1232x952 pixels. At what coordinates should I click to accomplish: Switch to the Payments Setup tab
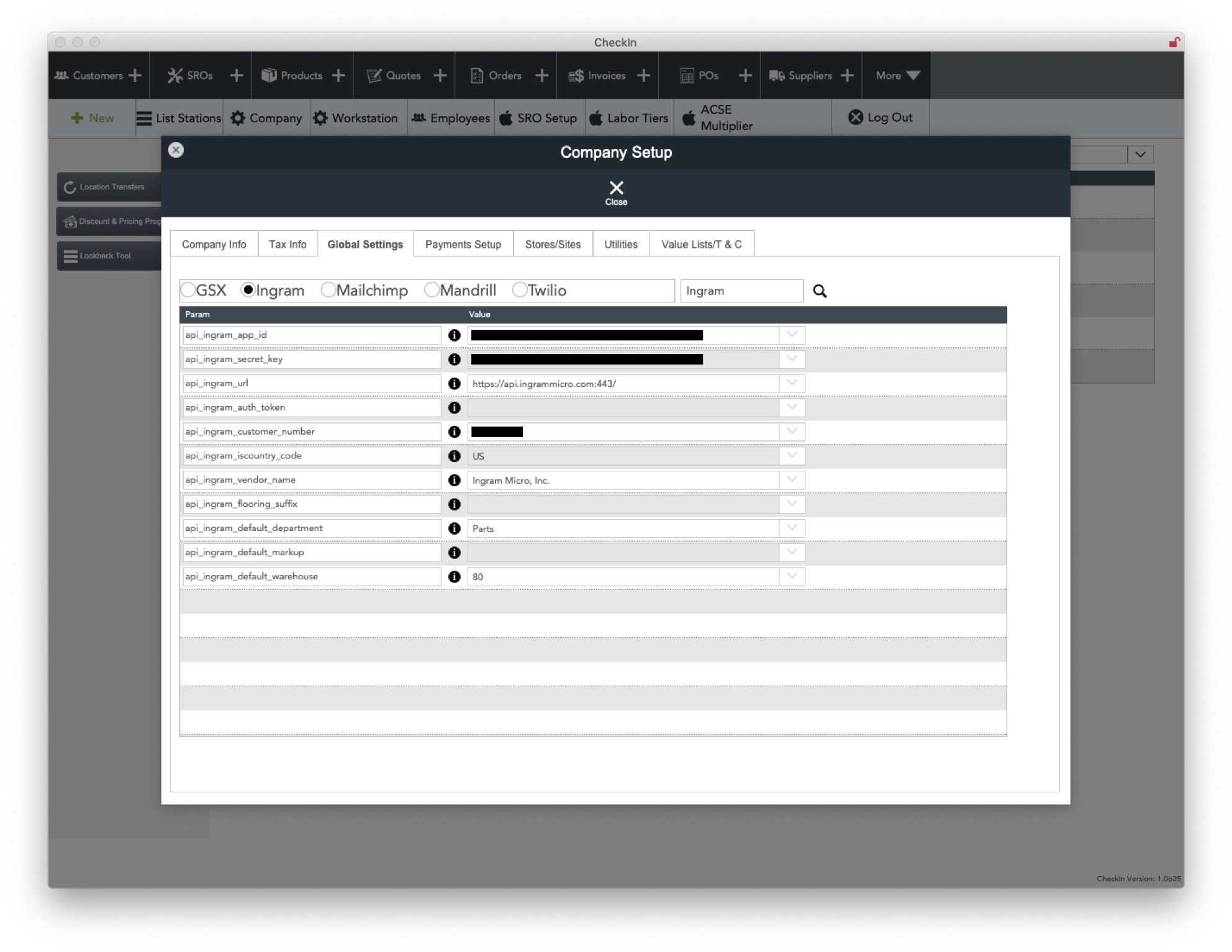coord(463,244)
